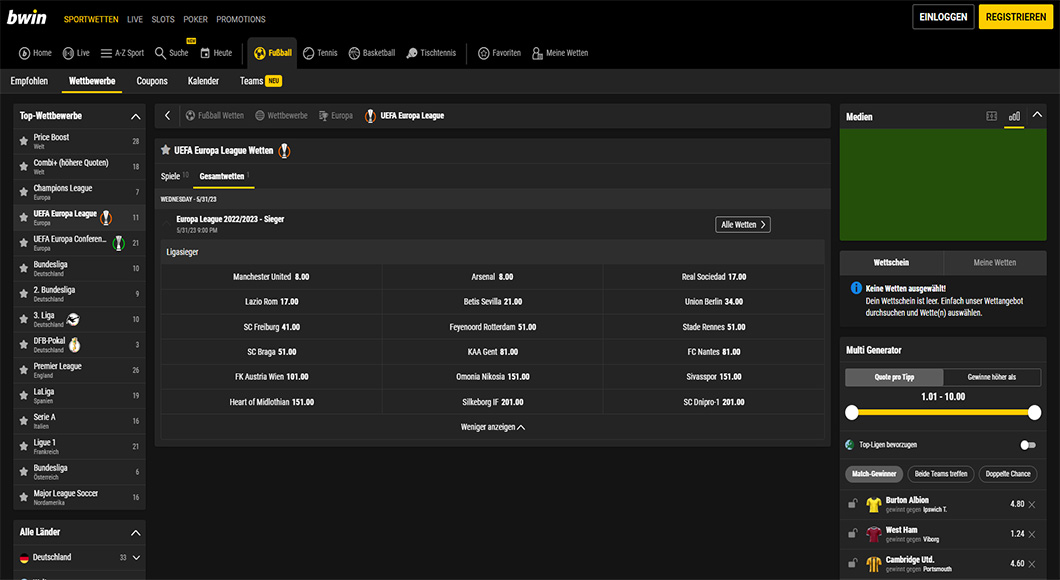Click Weniger anzeigen to collapse odds

tap(493, 427)
